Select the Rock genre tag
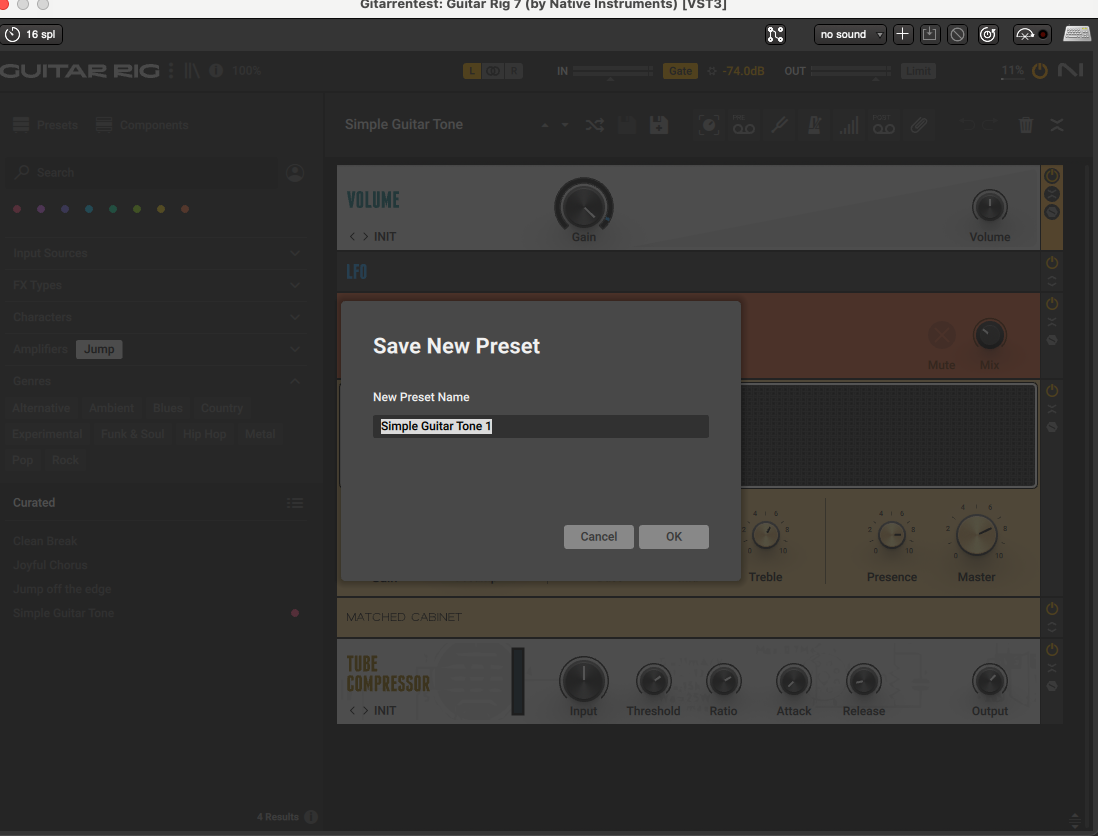The height and width of the screenshot is (836, 1098). (x=65, y=460)
